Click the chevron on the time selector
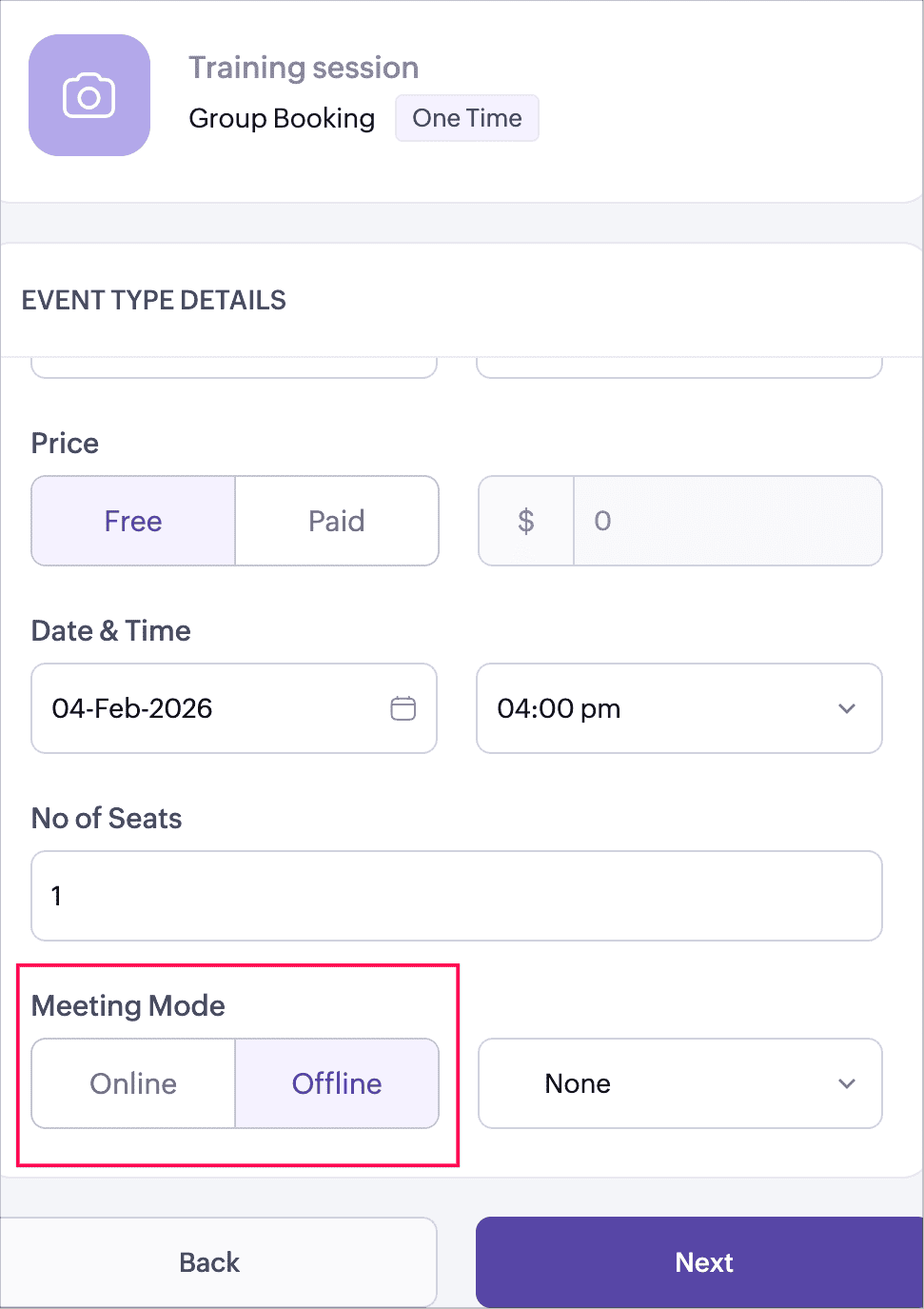The height and width of the screenshot is (1309, 924). coord(847,708)
